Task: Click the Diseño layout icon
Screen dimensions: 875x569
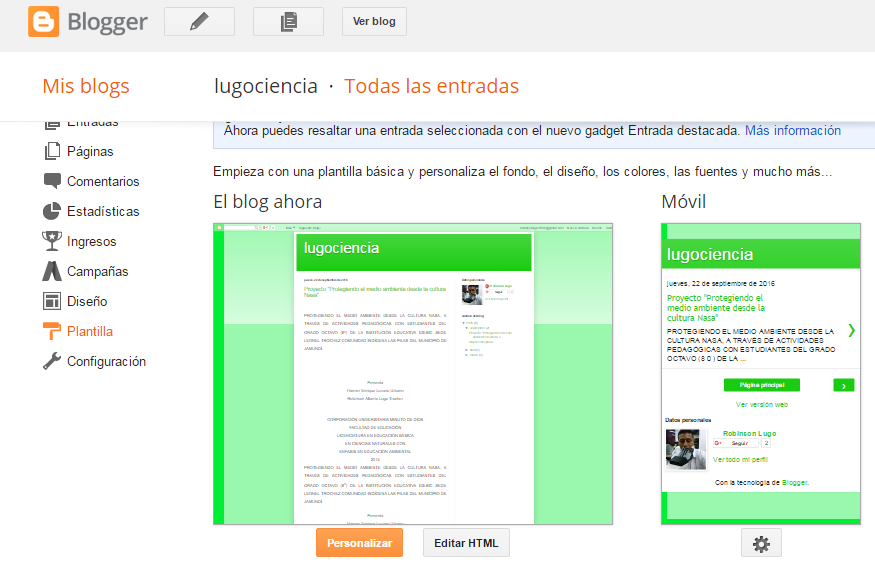Action: tap(52, 301)
